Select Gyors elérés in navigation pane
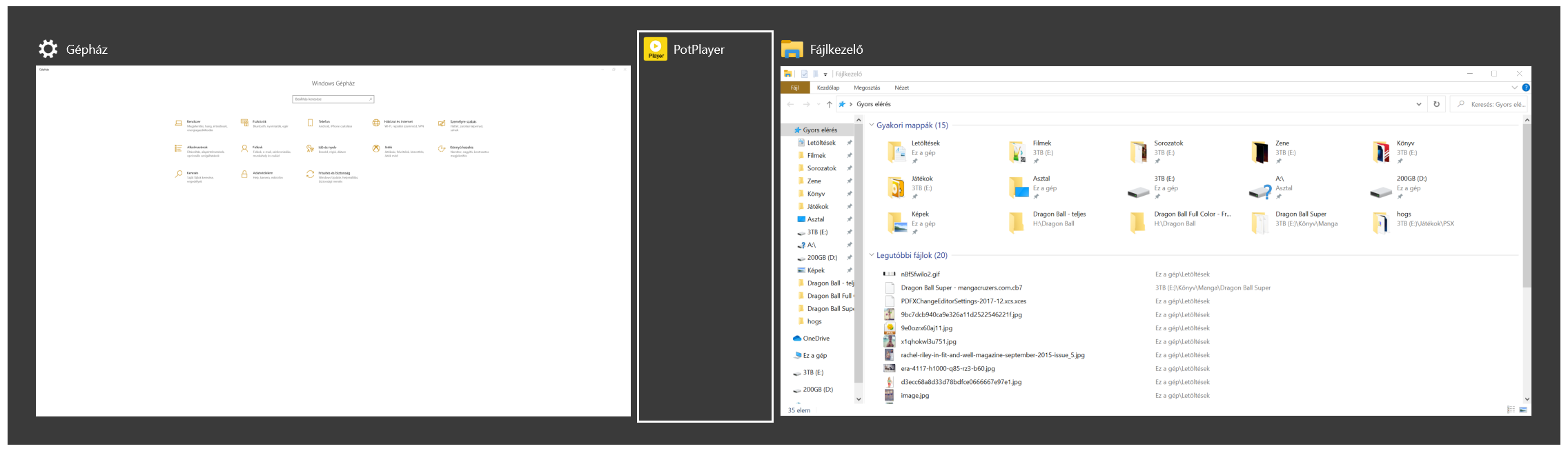The image size is (1568, 453). 819,130
